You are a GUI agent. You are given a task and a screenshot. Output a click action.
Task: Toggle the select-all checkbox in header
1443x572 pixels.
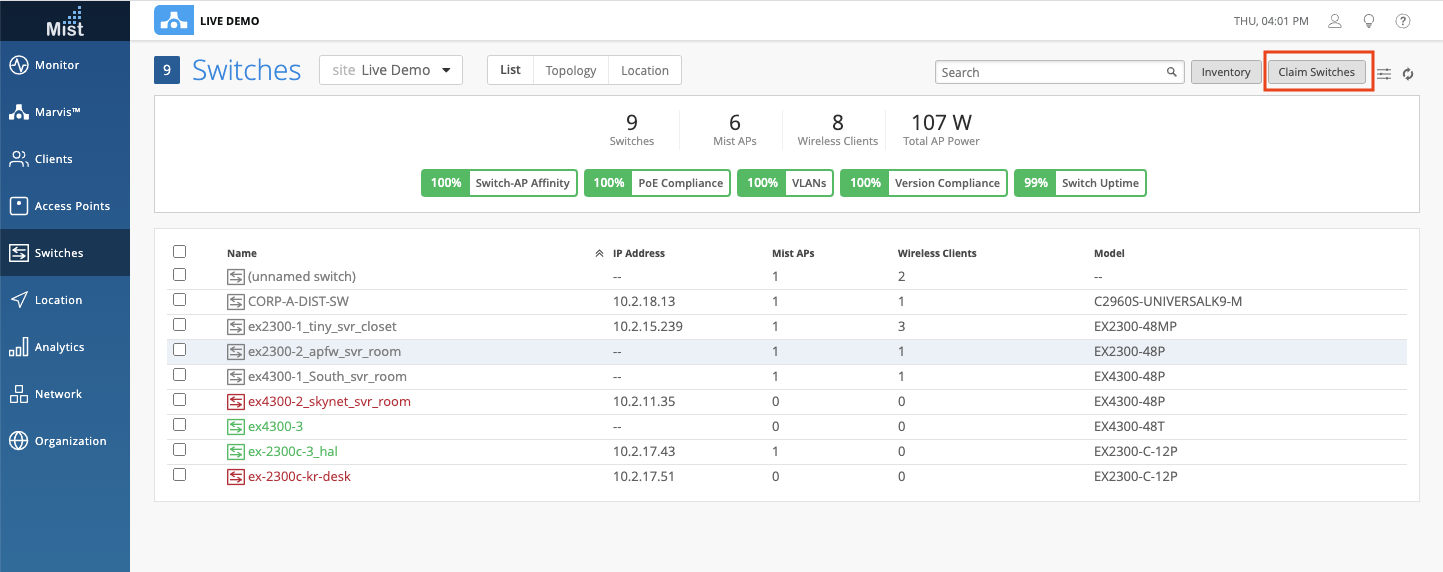[180, 252]
